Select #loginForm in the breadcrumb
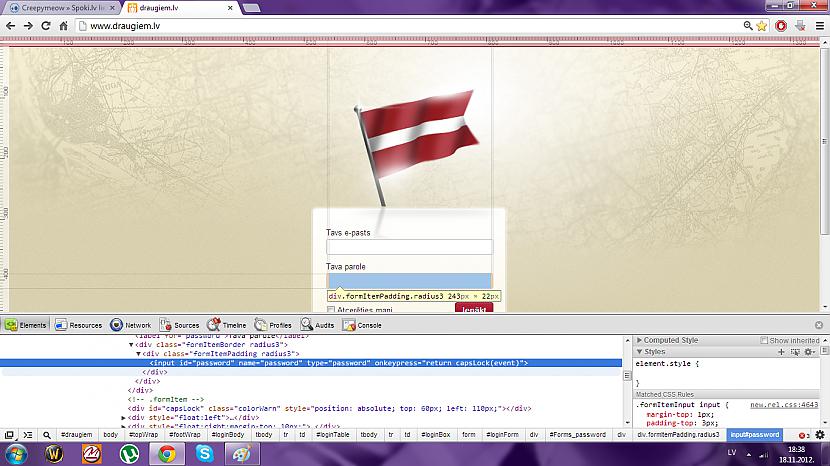Image resolution: width=830 pixels, height=466 pixels. click(502, 435)
